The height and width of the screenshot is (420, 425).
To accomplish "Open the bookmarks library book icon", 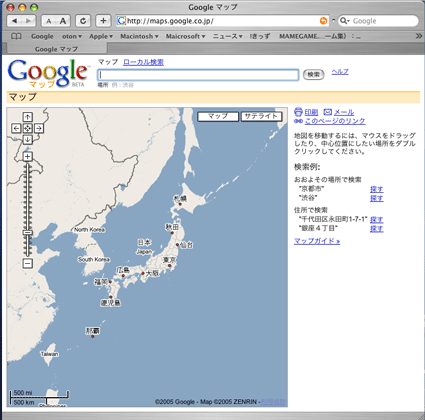I will coord(16,36).
